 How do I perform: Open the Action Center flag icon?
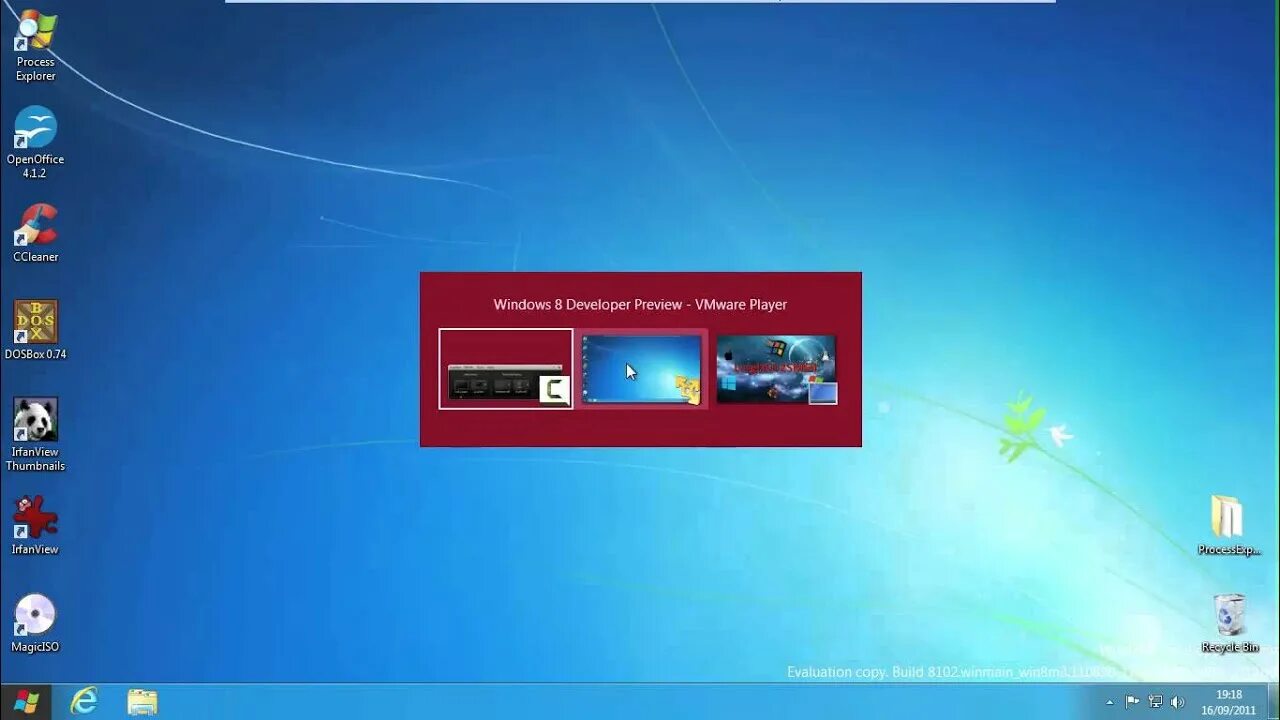1132,702
